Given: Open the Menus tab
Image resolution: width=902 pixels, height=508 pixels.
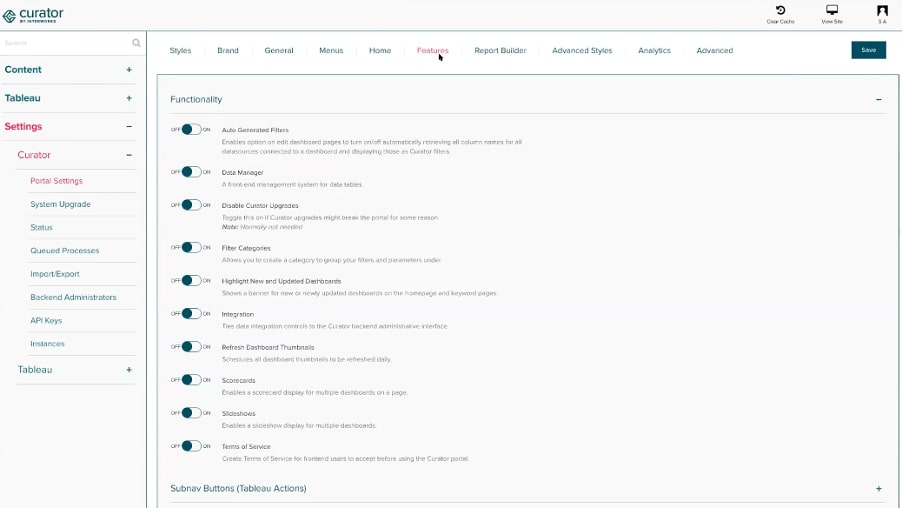Looking at the screenshot, I should tap(331, 51).
